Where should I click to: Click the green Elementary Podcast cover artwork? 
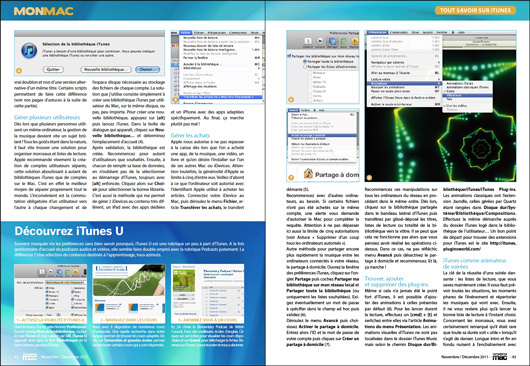184,281
